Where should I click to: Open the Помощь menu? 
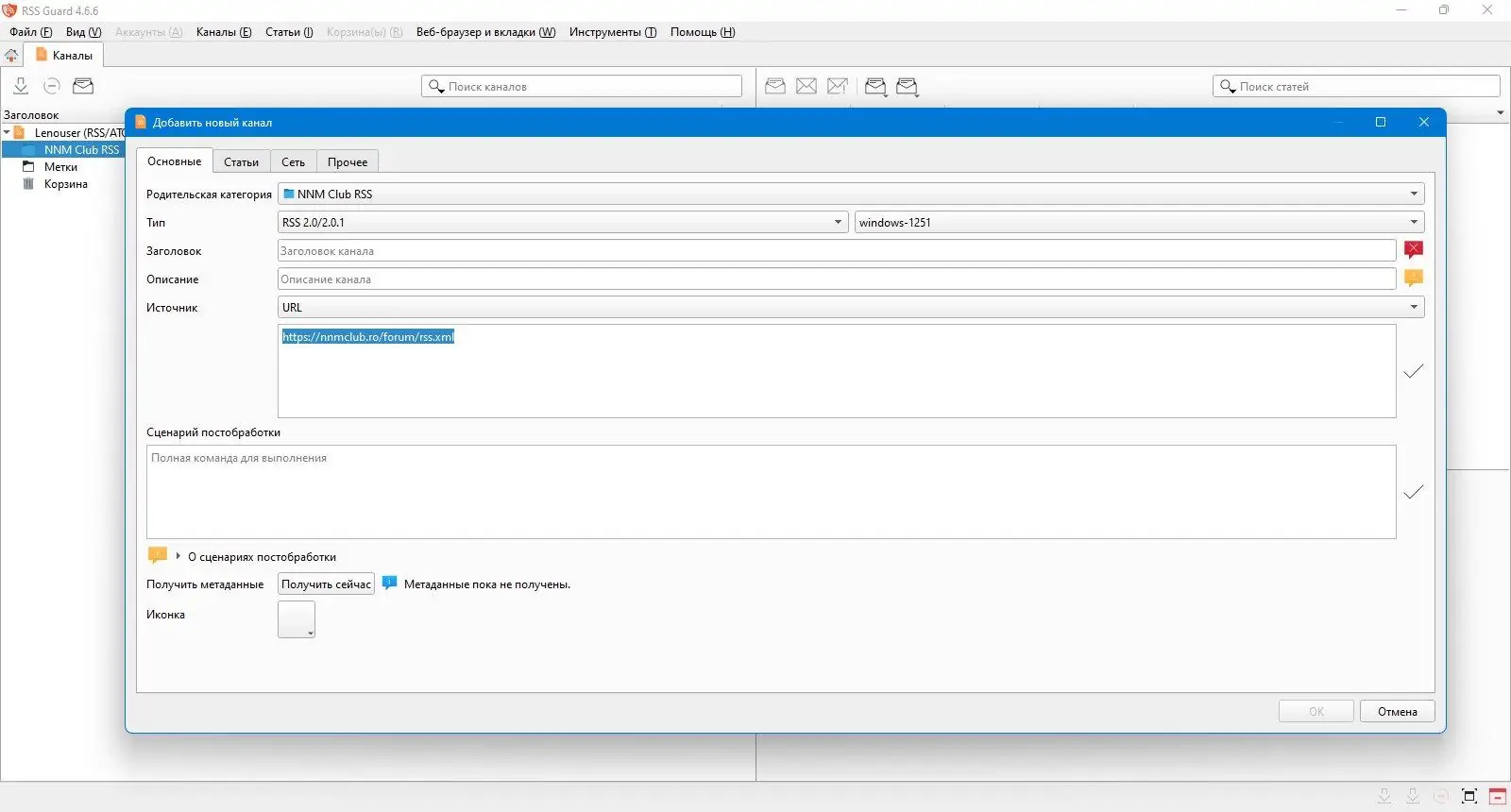(x=703, y=32)
